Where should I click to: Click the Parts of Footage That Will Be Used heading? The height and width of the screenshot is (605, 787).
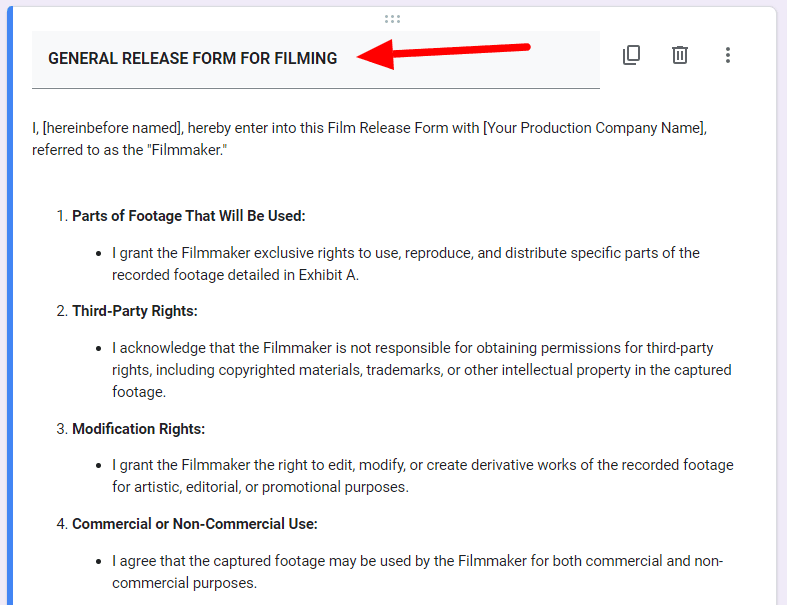[x=188, y=216]
